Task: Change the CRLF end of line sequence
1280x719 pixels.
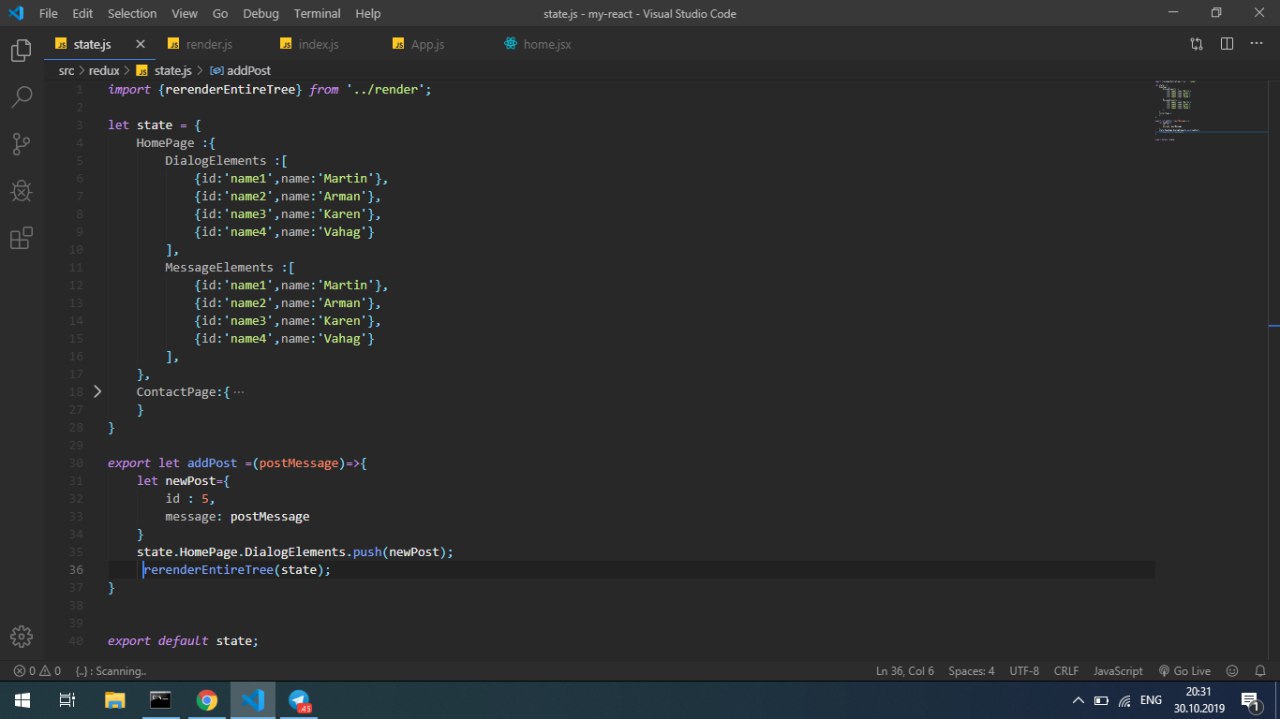Action: (x=1066, y=671)
